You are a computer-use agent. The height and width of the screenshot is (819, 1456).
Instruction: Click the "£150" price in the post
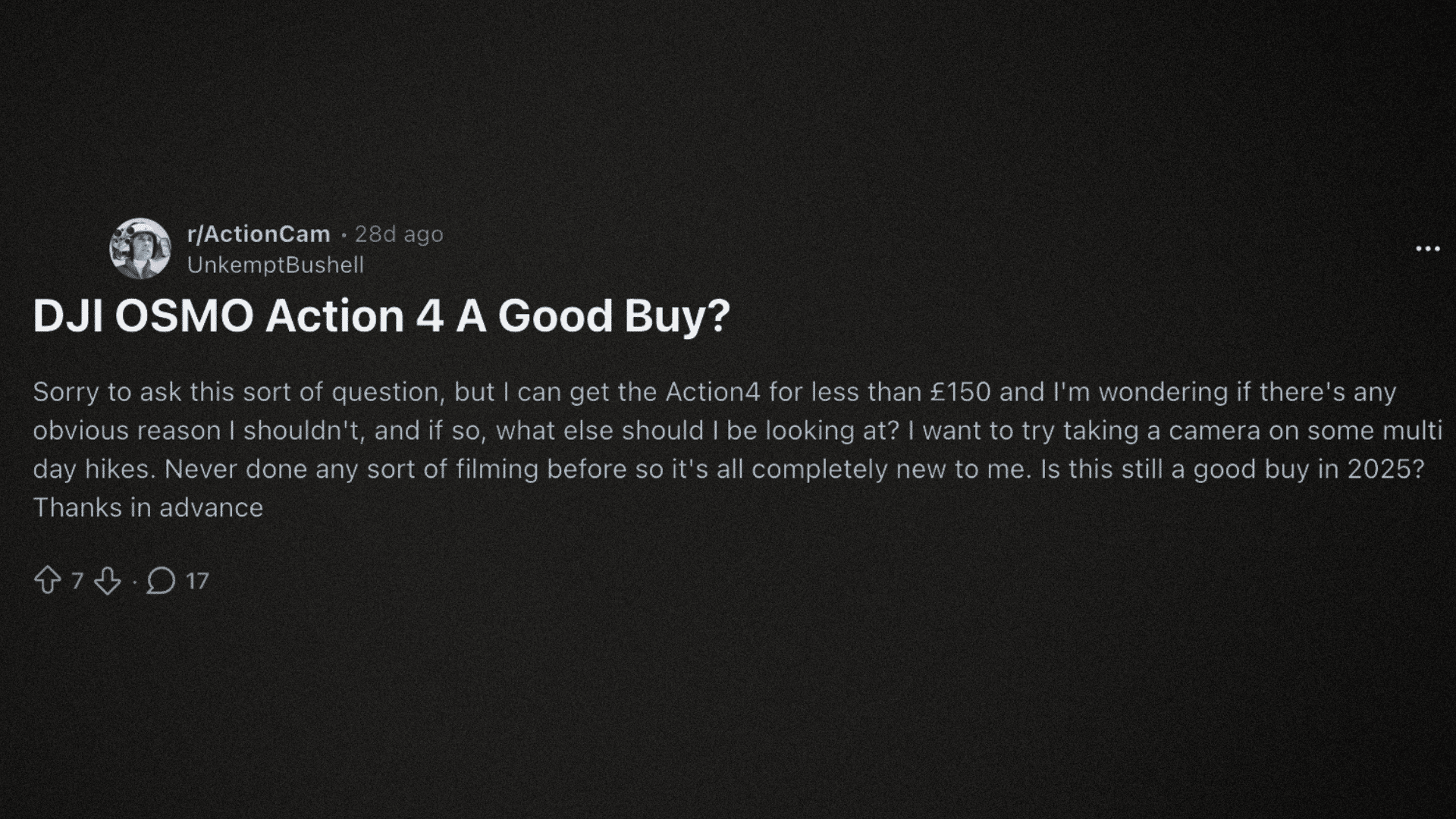[x=960, y=392]
